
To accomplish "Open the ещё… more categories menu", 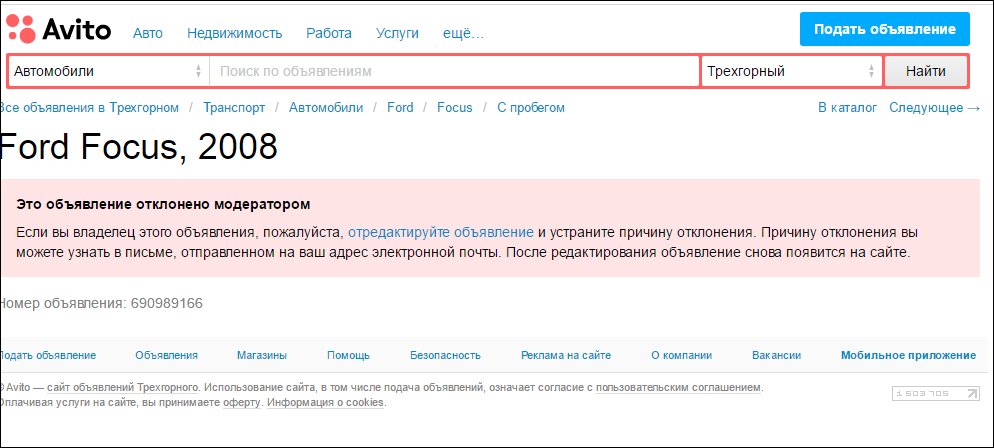I will point(462,33).
